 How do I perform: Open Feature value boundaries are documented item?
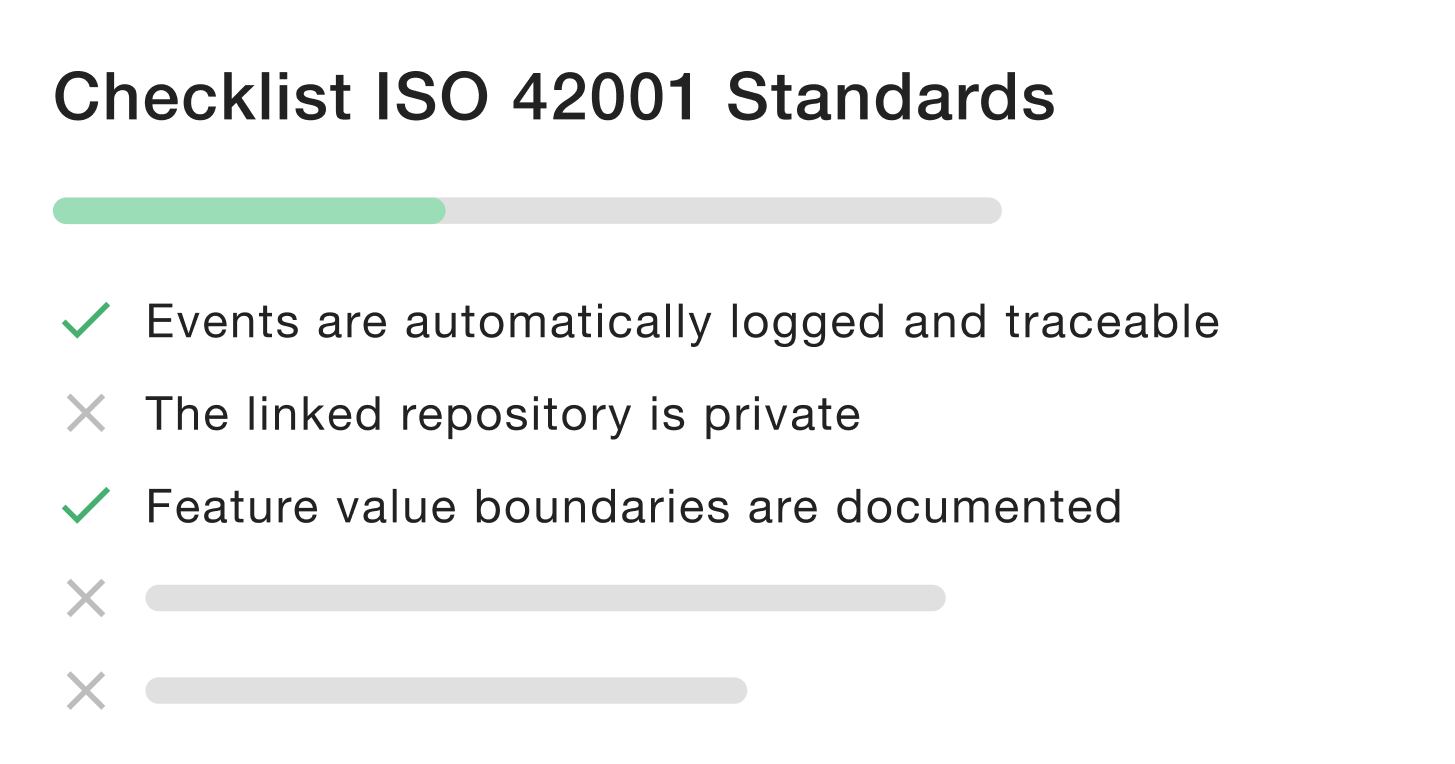634,506
